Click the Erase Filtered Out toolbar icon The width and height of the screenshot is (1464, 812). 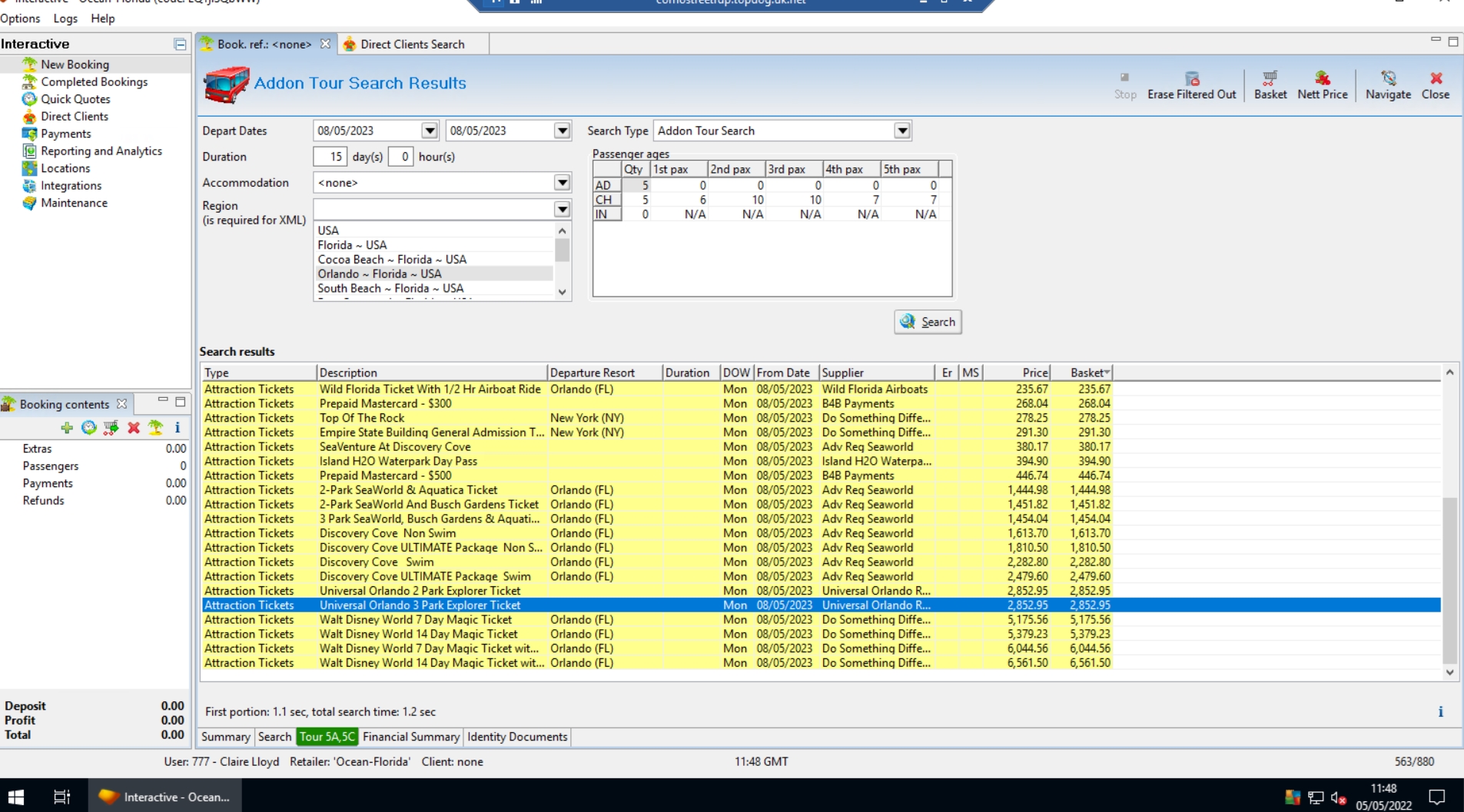[x=1192, y=78]
